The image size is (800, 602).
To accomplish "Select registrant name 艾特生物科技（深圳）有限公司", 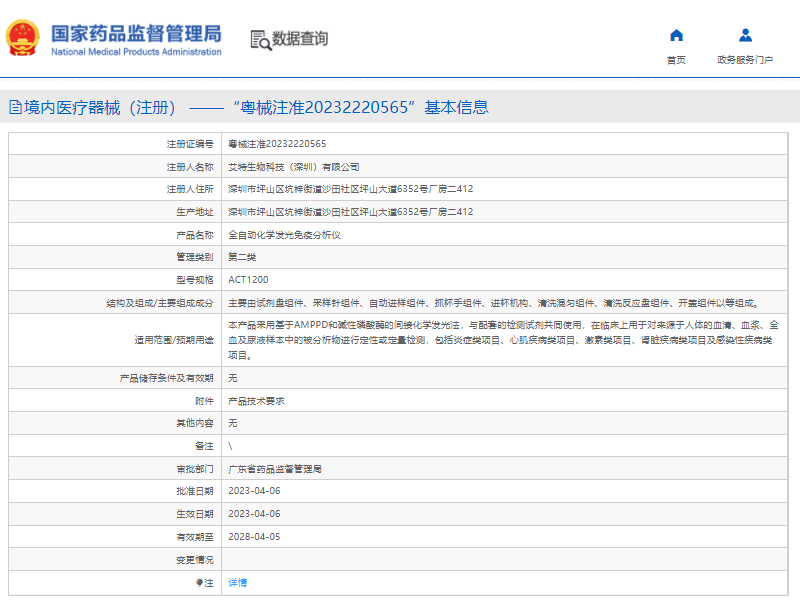I will [294, 167].
